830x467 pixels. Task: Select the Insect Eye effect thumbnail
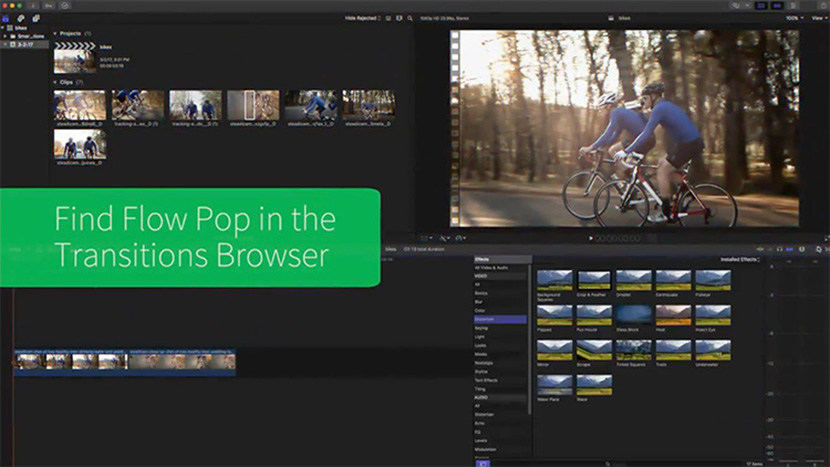[x=713, y=315]
